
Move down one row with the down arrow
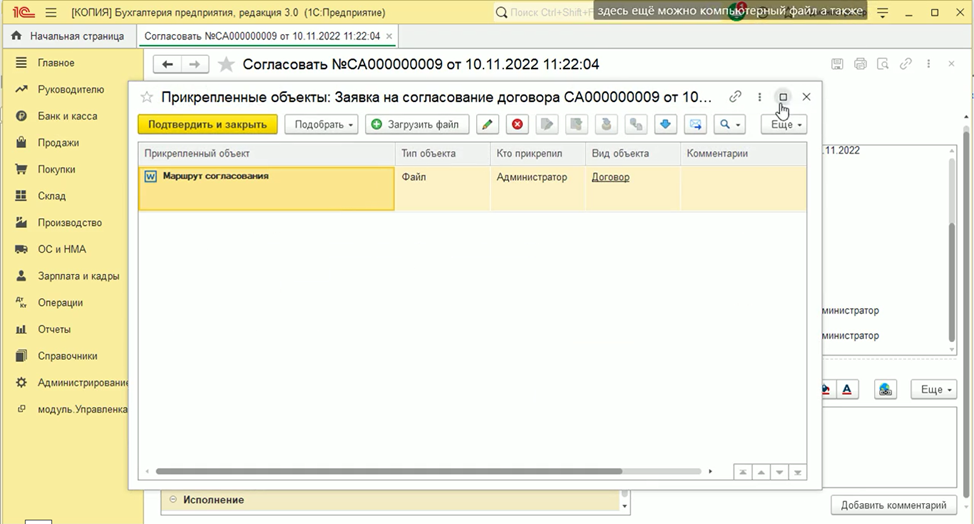(x=779, y=472)
